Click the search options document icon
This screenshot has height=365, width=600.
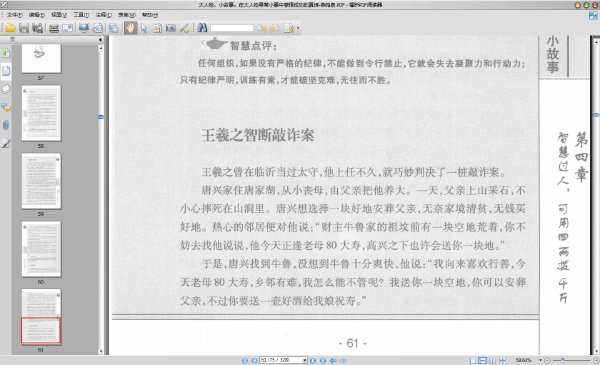289,28
